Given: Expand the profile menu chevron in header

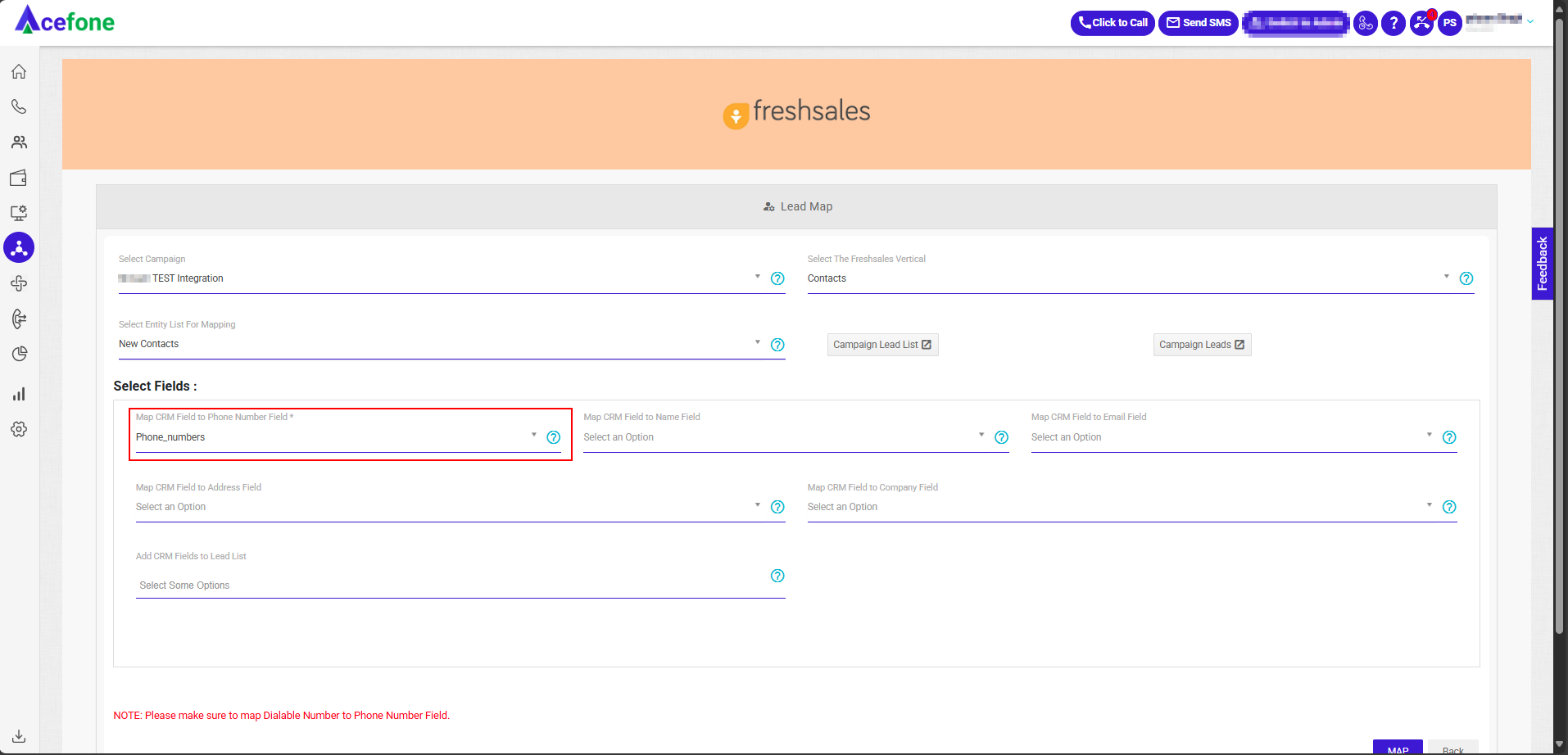Looking at the screenshot, I should click(x=1529, y=22).
